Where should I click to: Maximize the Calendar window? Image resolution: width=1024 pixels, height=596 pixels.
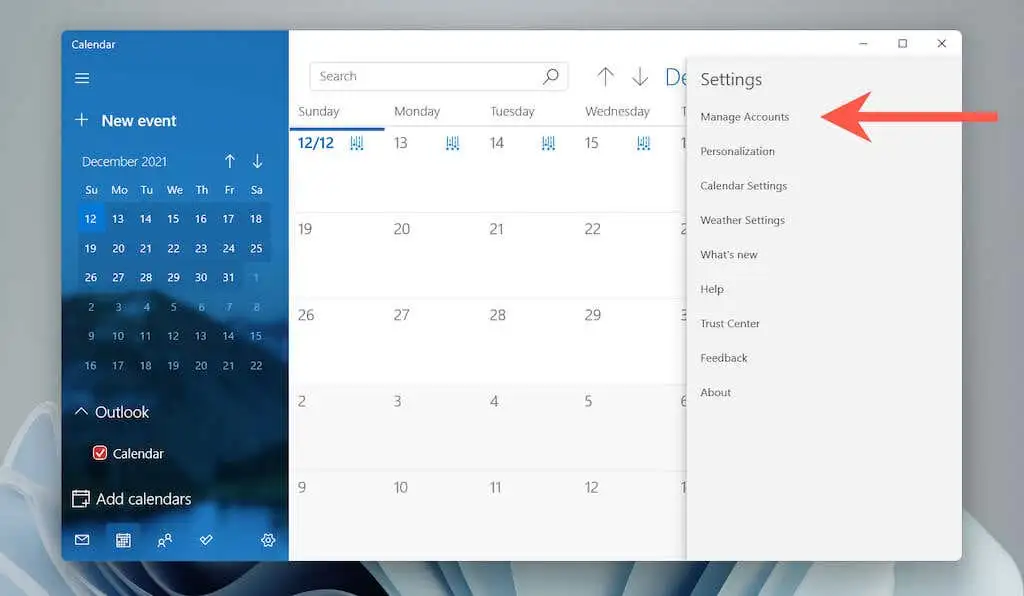point(903,44)
